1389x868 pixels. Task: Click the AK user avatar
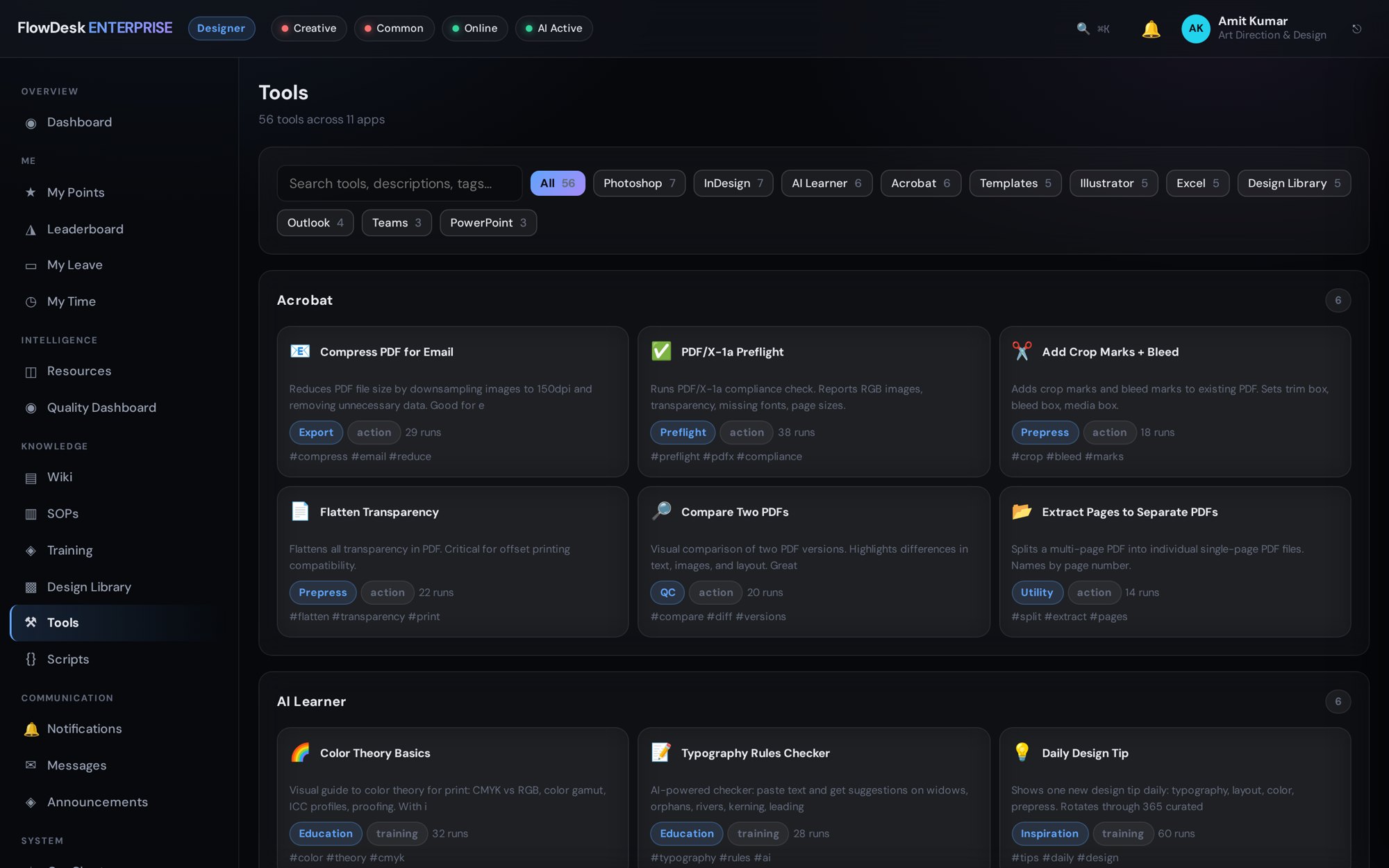click(x=1195, y=28)
